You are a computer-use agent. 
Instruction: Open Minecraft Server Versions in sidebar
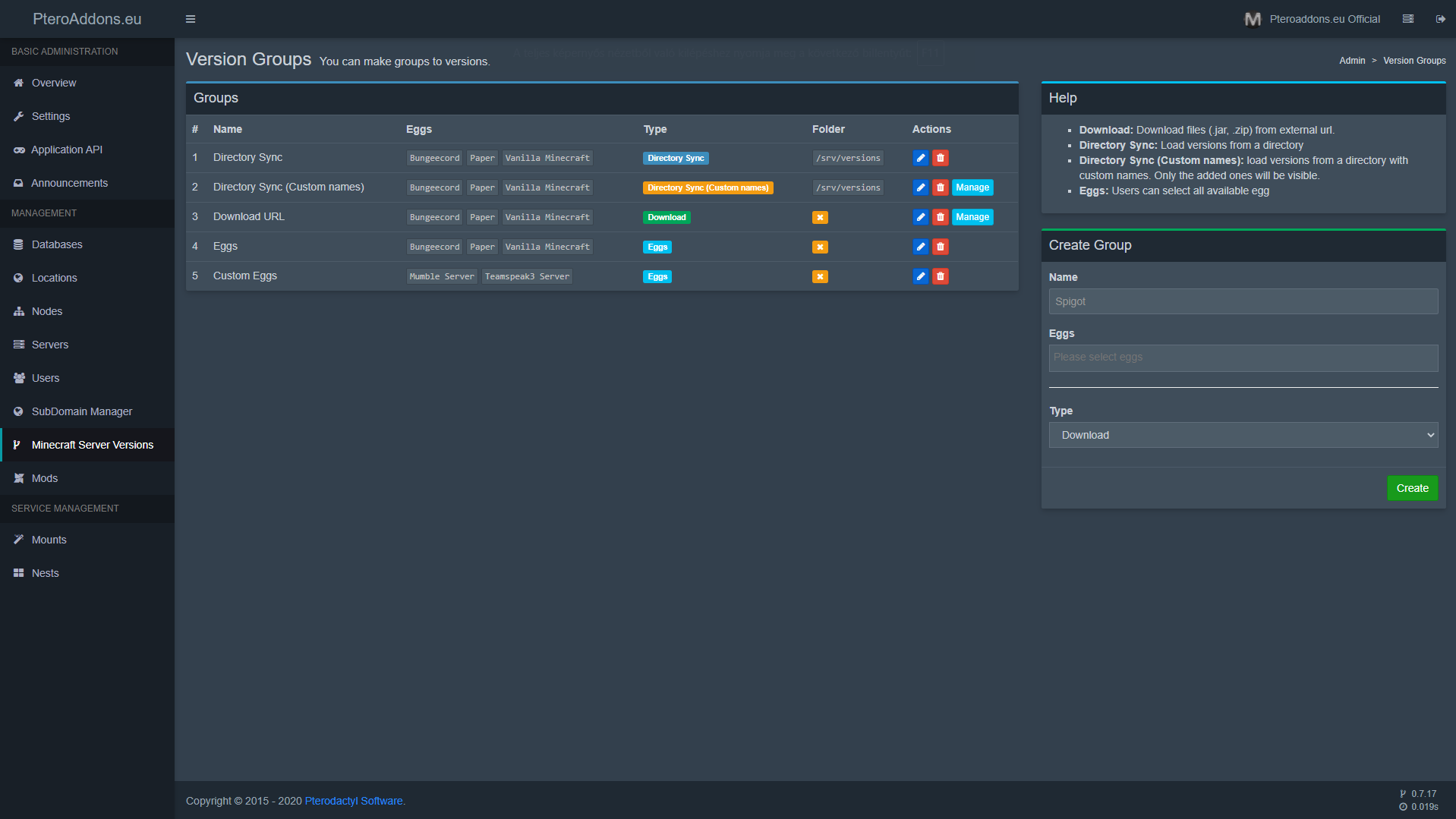coord(92,445)
